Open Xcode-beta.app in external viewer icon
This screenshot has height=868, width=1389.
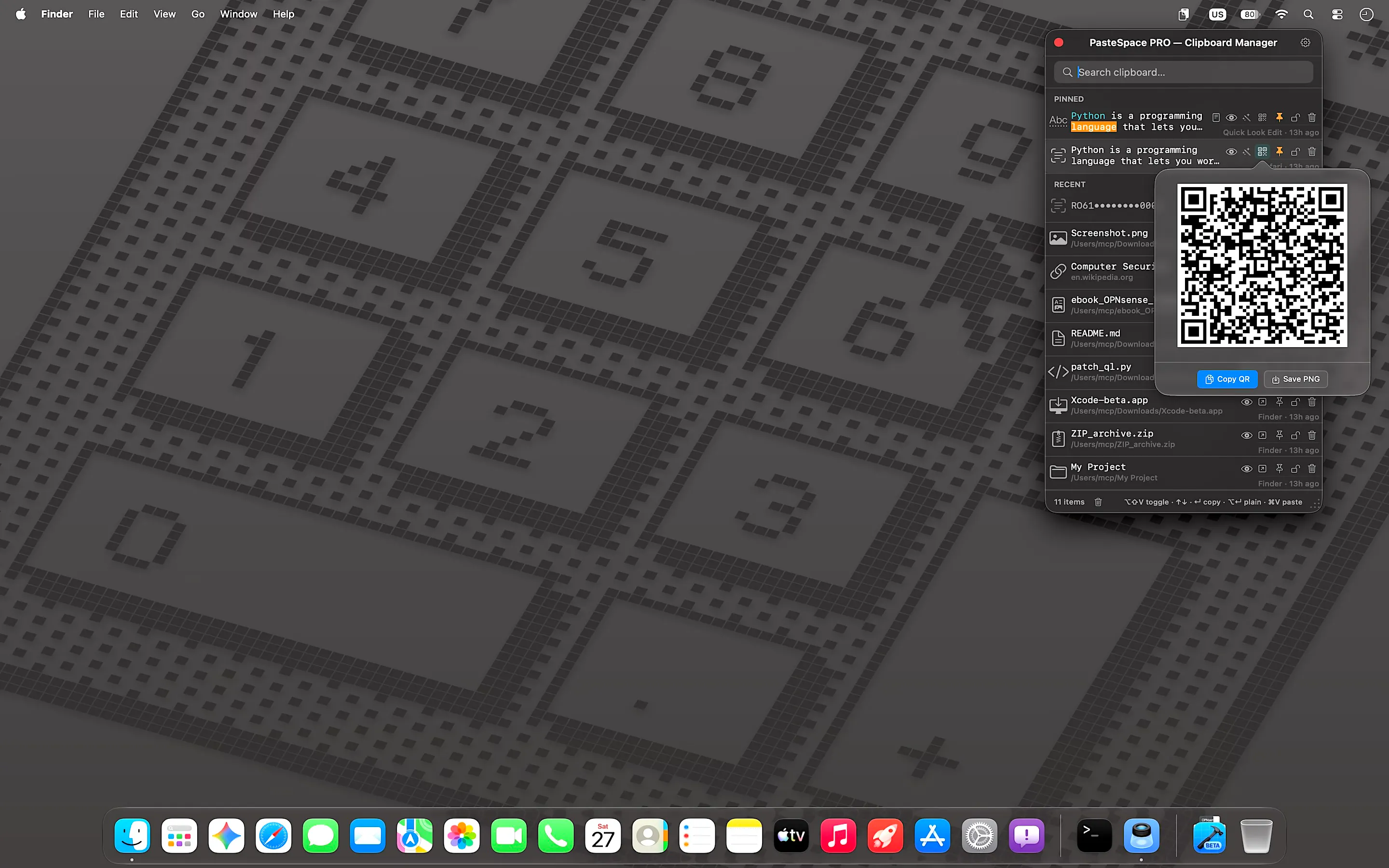point(1262,402)
